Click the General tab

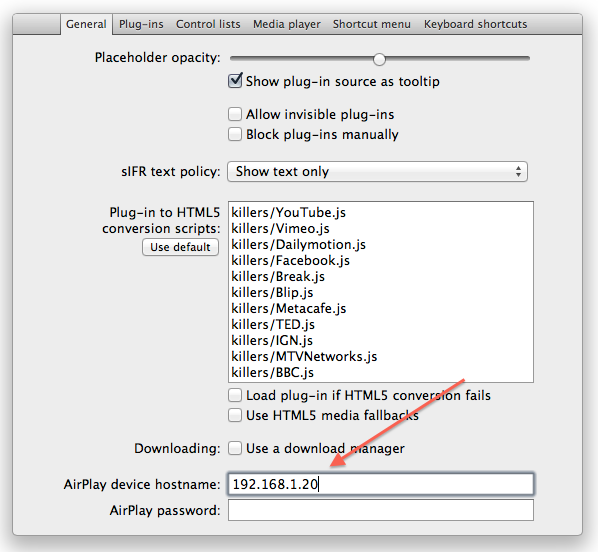[86, 24]
